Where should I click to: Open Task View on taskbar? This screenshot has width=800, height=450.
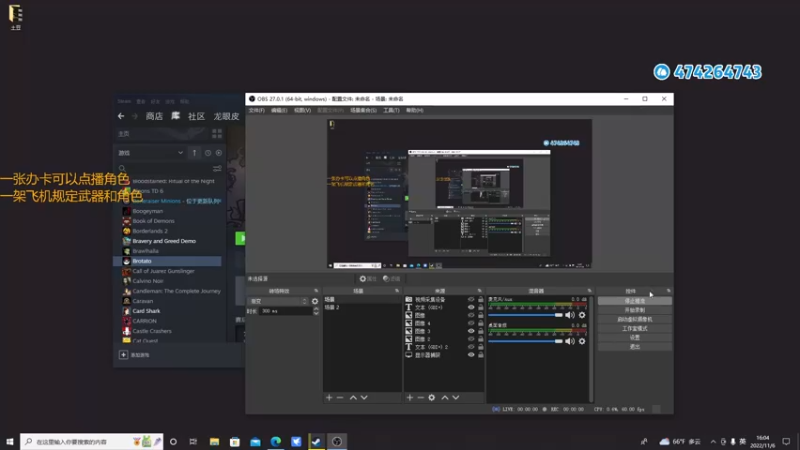tap(193, 441)
